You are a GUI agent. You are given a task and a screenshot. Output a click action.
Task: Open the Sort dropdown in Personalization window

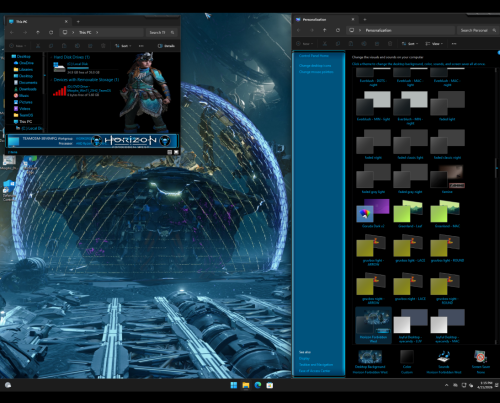[410, 44]
